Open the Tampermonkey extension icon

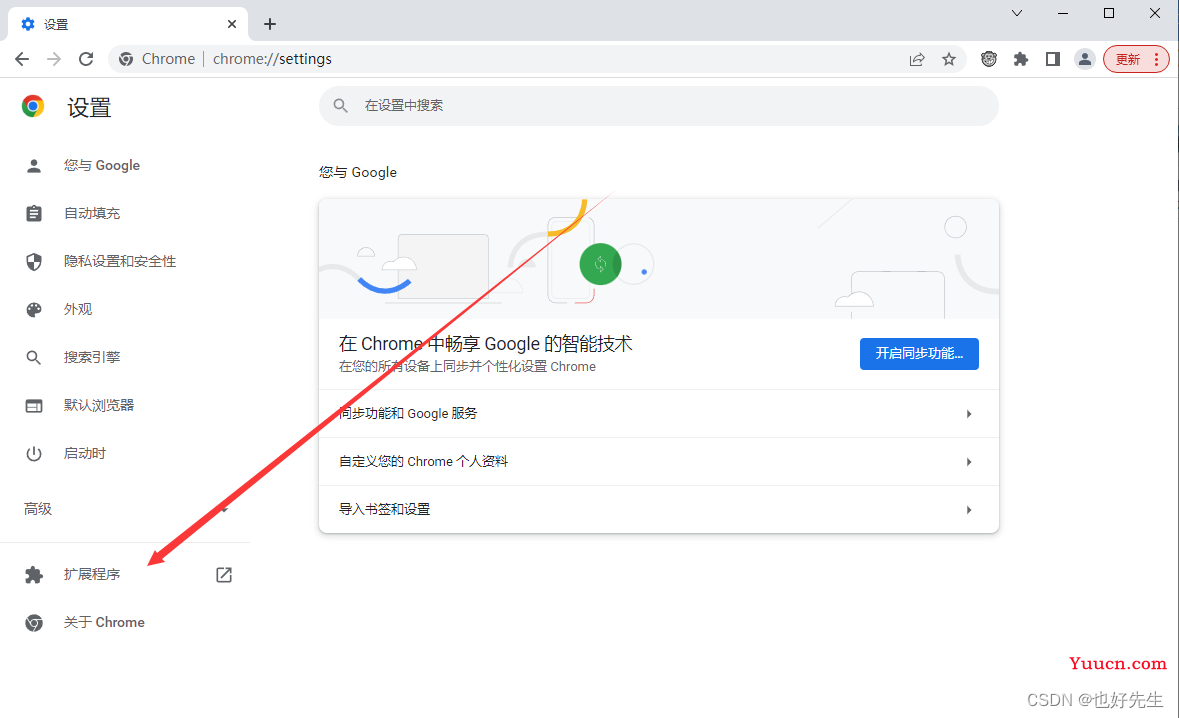(x=989, y=59)
